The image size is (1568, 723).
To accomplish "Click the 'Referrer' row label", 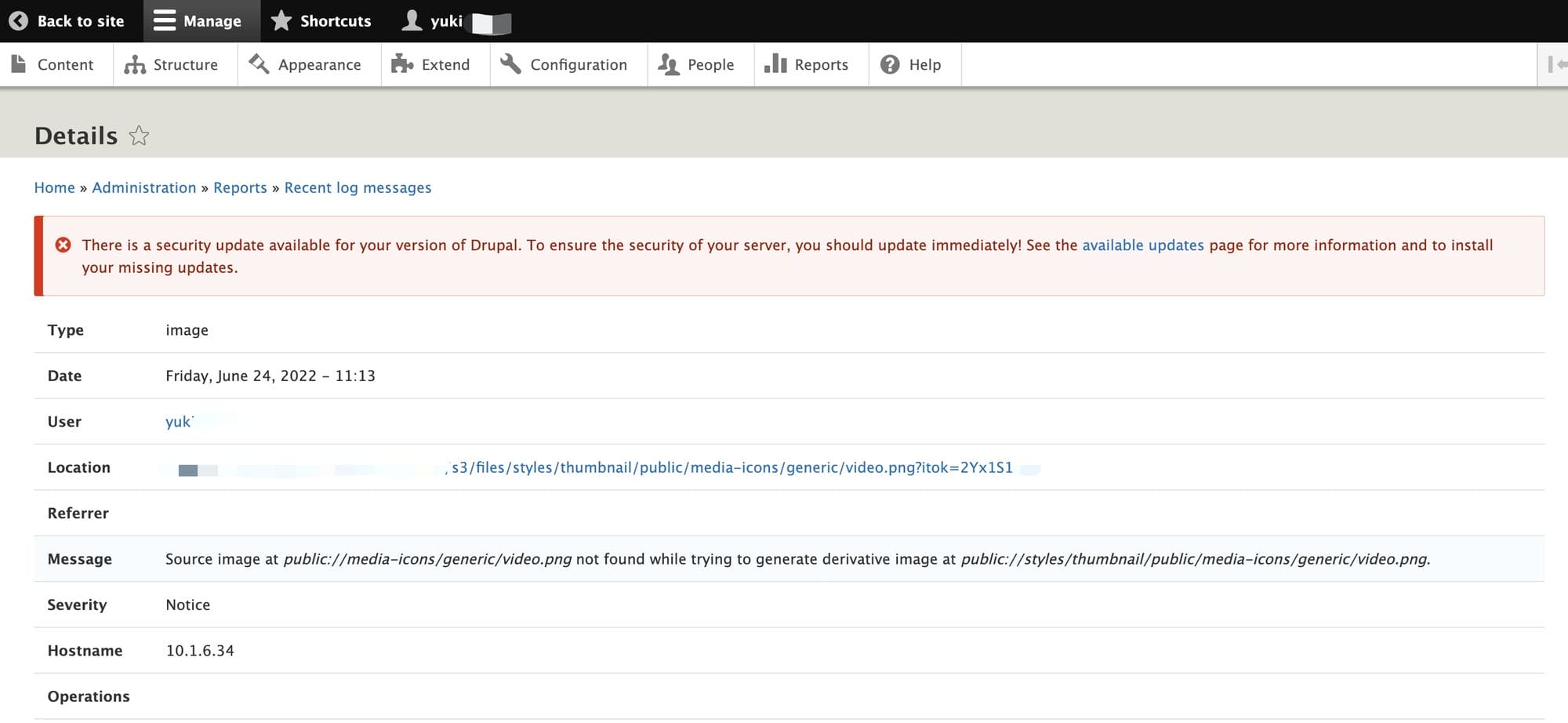I will click(x=78, y=513).
